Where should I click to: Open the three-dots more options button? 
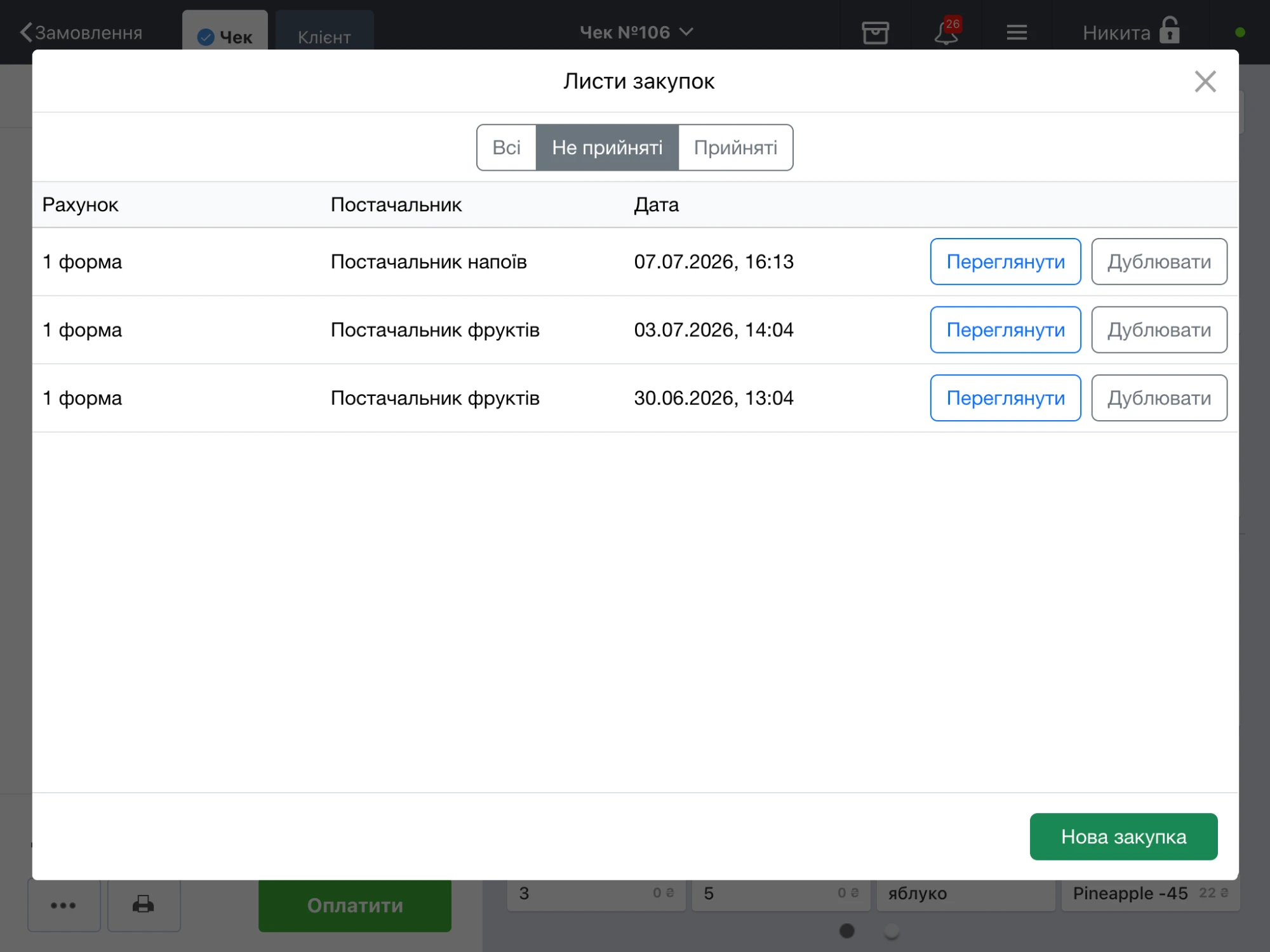(63, 904)
